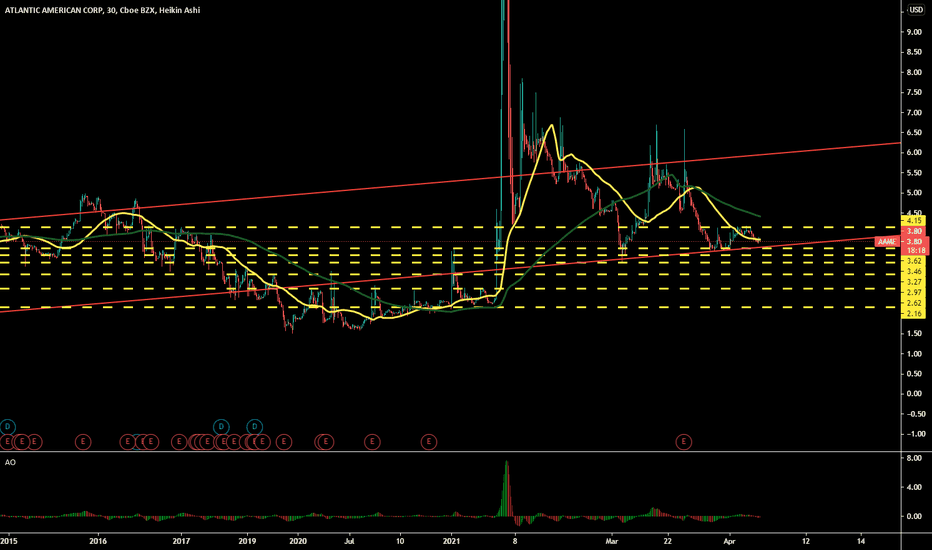Open the earnings E marker between Jul and 10

(372, 442)
